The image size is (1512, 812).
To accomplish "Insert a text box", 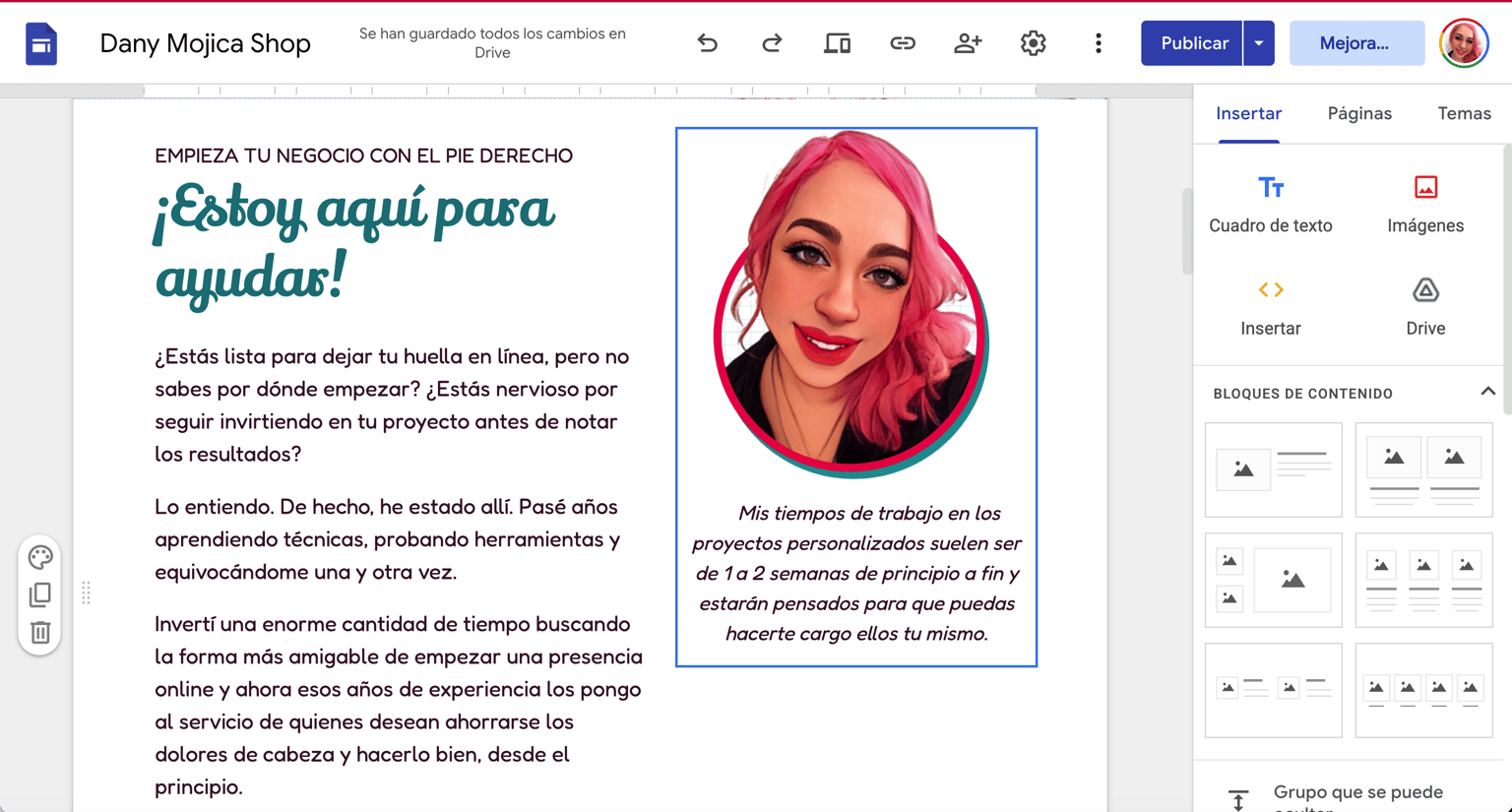I will [x=1271, y=205].
